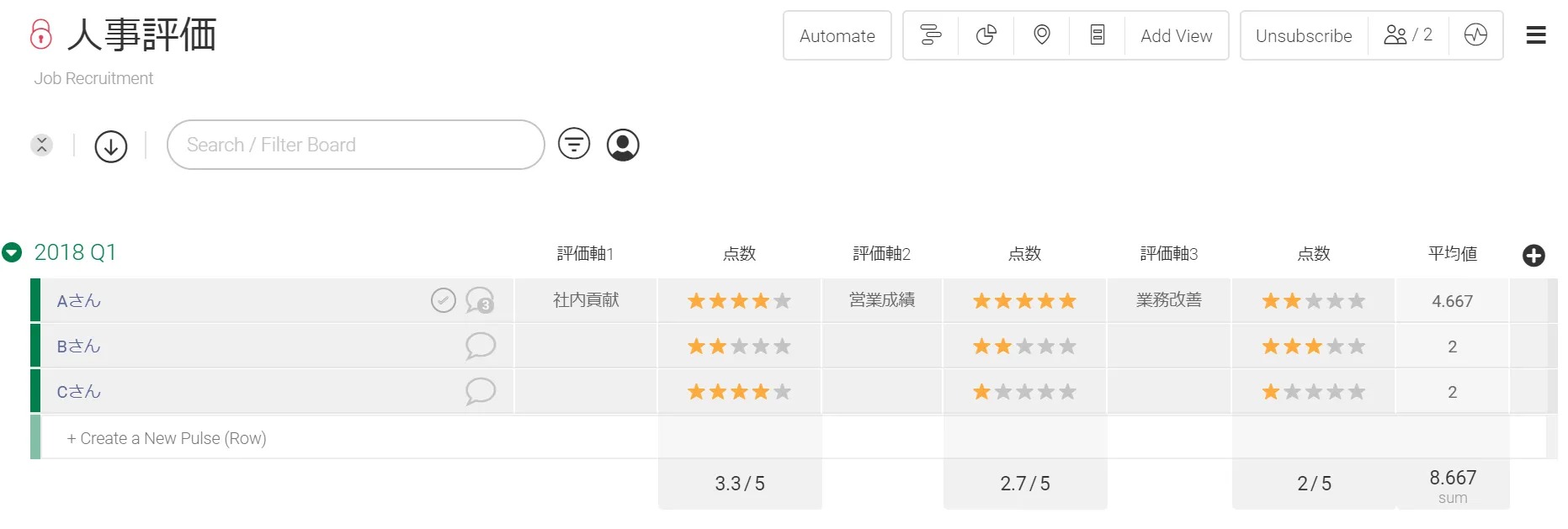Click the Automate button
1568x529 pixels.
(837, 35)
